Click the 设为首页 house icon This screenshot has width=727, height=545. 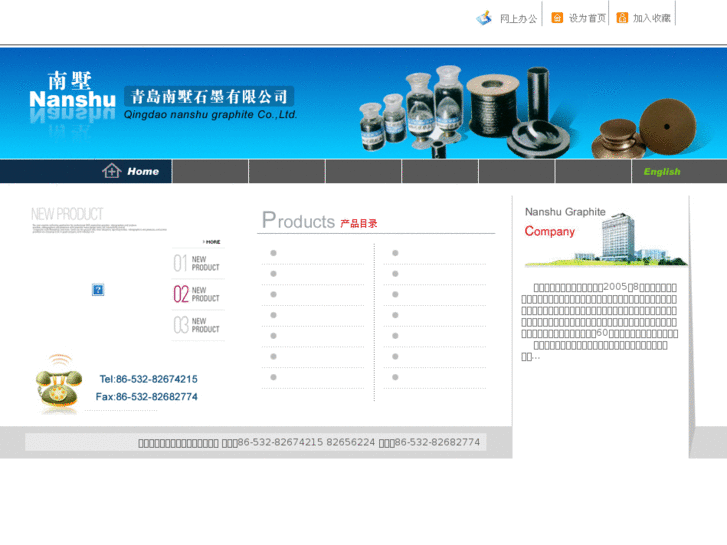557,18
